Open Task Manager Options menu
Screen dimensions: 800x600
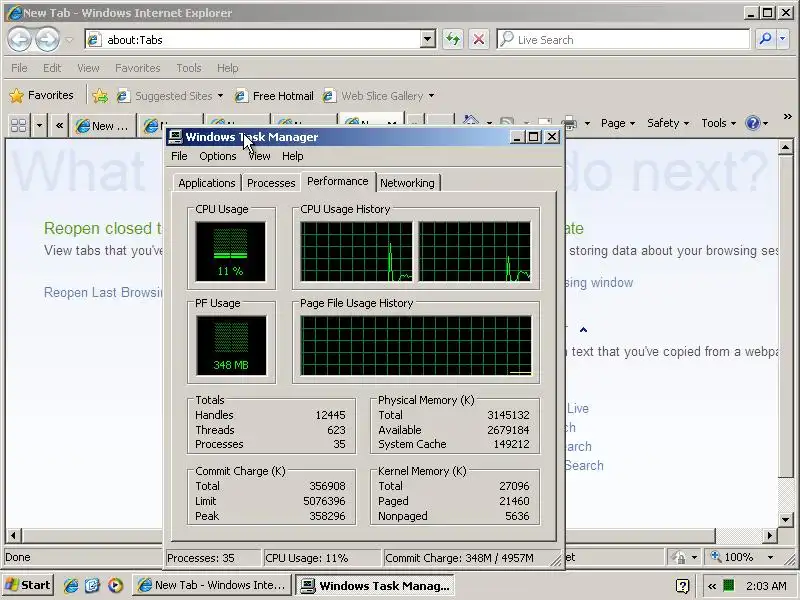click(218, 156)
